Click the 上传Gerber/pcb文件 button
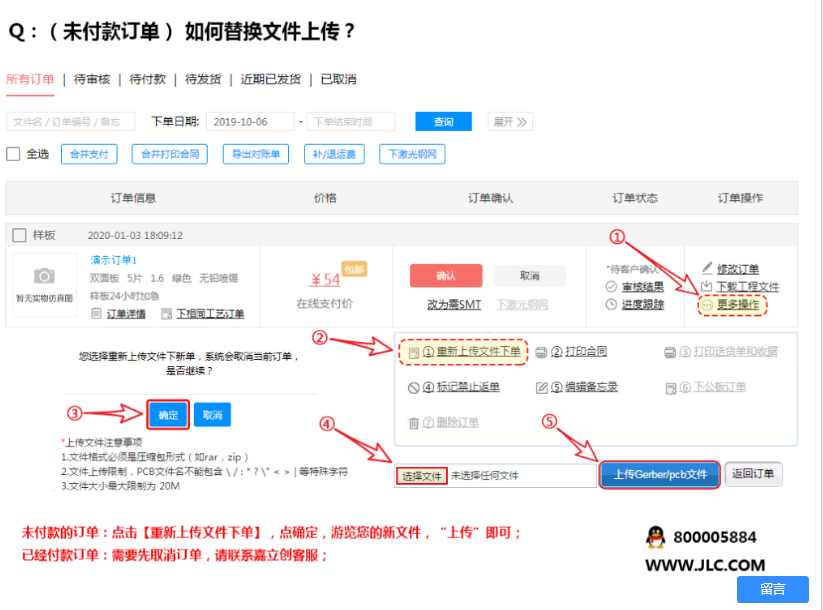This screenshot has height=610, width=823. [x=660, y=474]
